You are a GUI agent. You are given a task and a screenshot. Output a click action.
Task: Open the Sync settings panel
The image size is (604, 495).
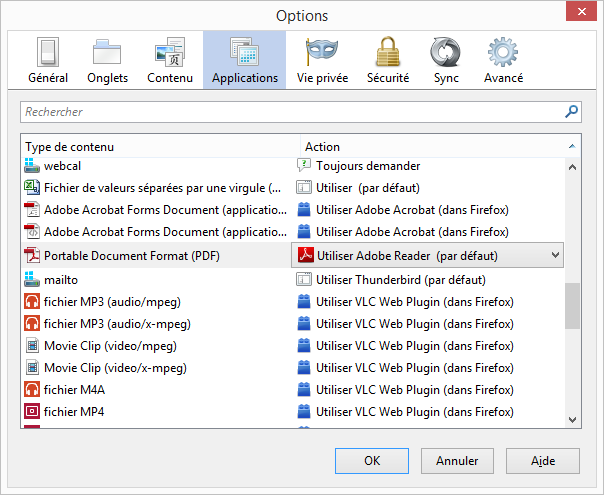(446, 61)
